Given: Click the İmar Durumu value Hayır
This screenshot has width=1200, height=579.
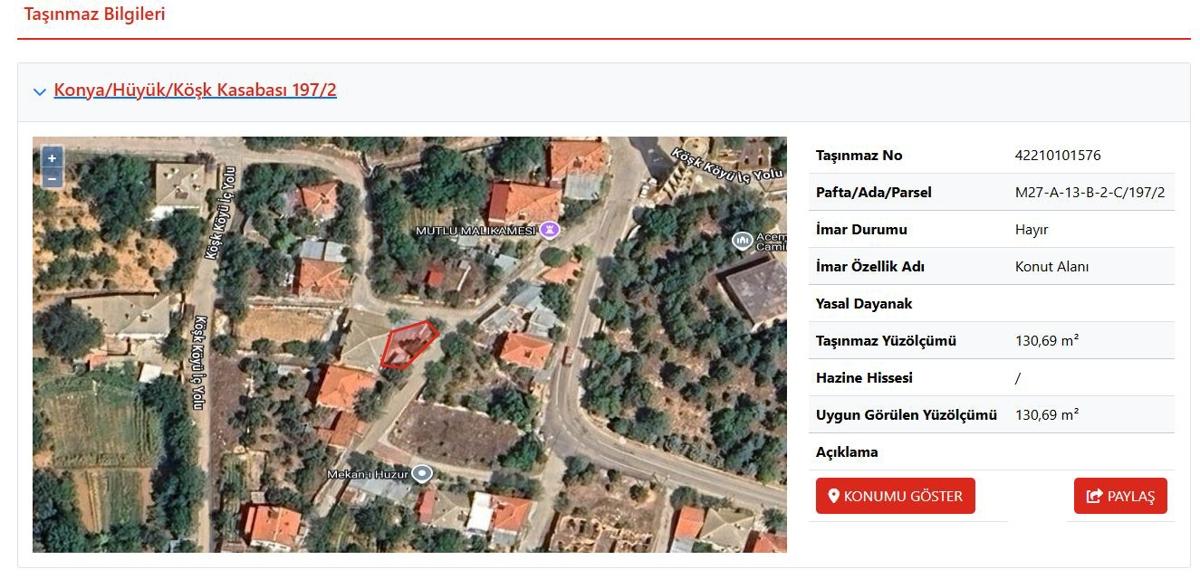Looking at the screenshot, I should 1031,229.
